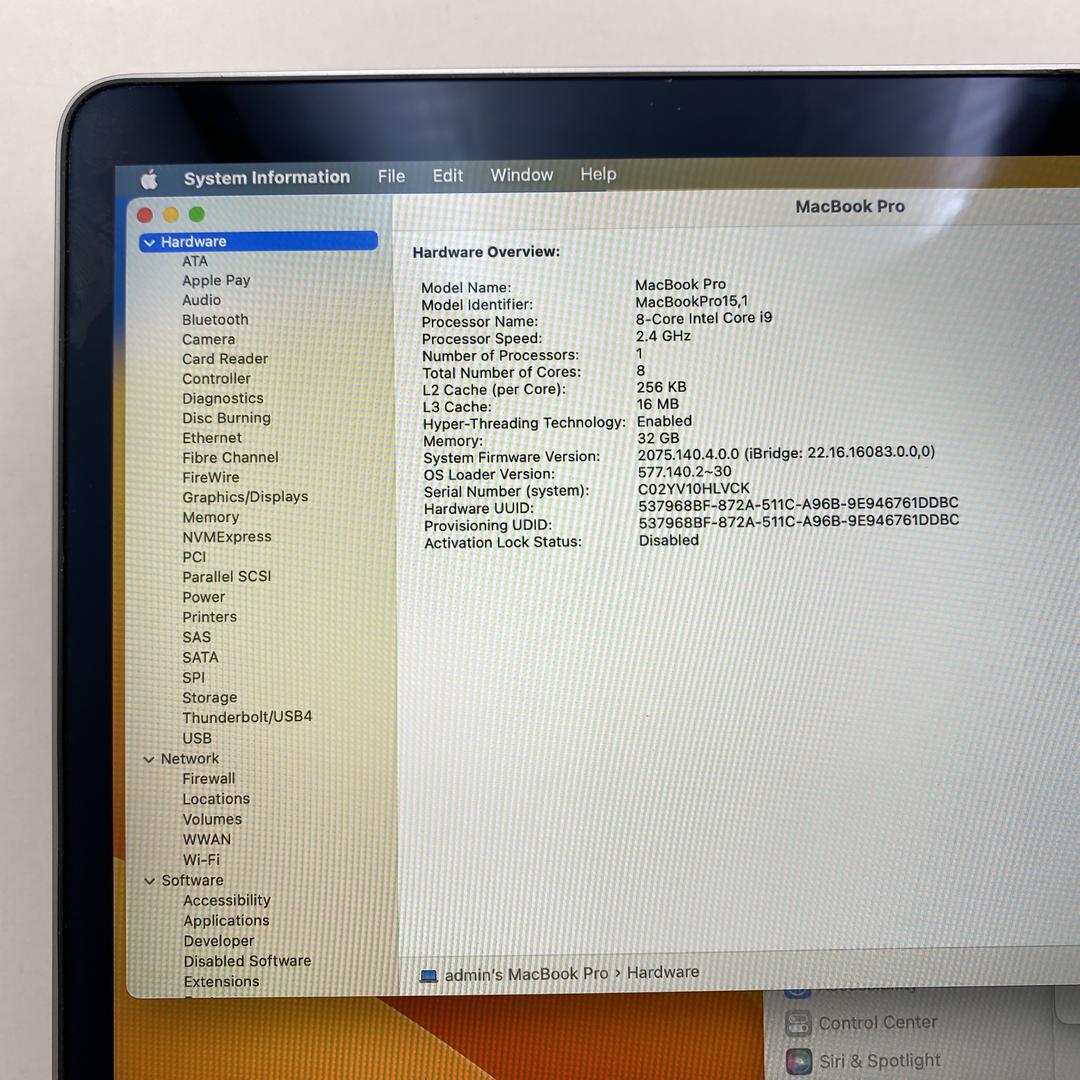
Task: Click the serial number C02YV10HLVCK
Action: click(x=694, y=488)
